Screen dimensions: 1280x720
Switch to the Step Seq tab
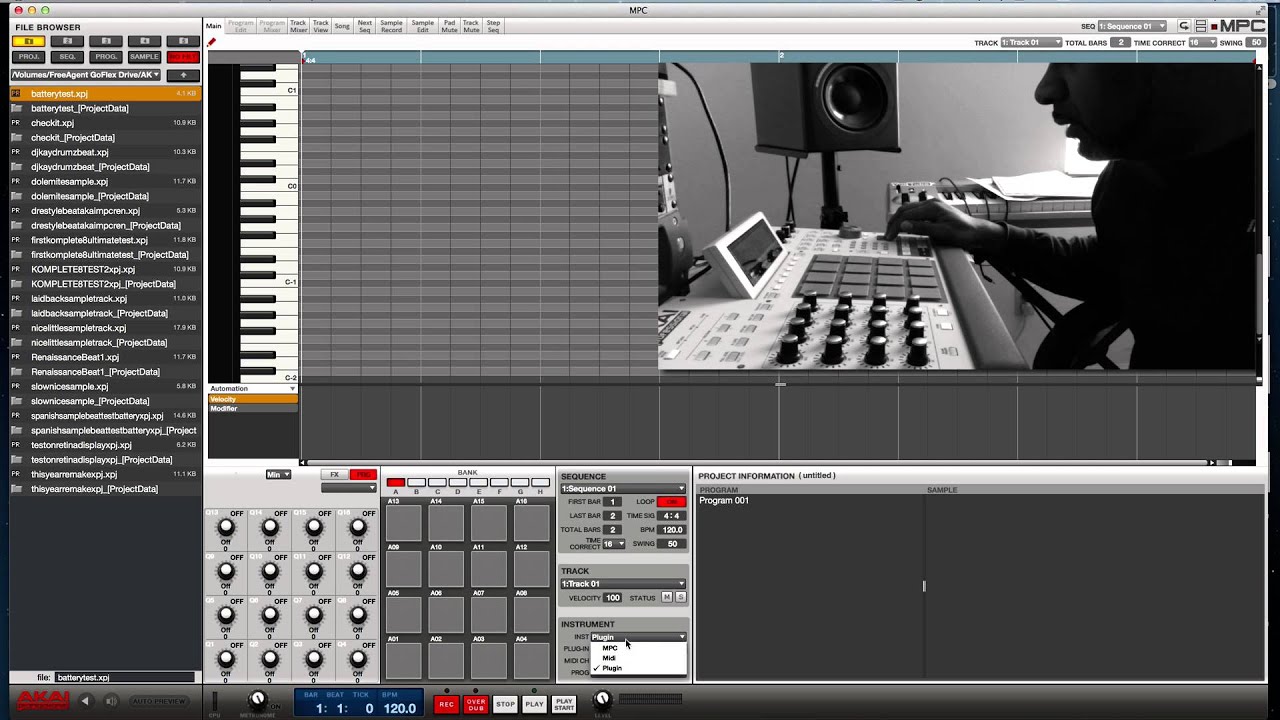[x=493, y=26]
